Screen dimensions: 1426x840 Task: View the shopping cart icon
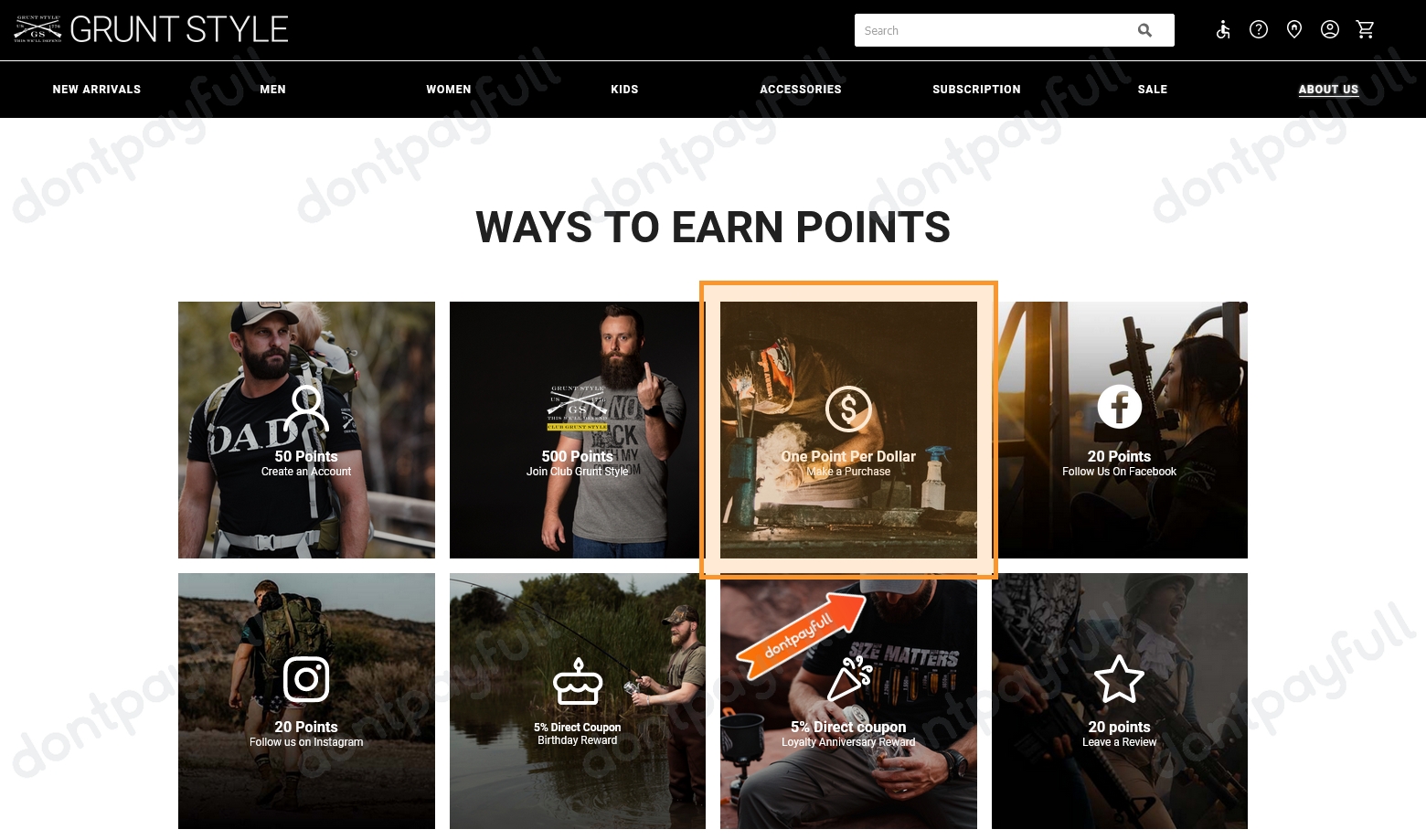pos(1366,29)
